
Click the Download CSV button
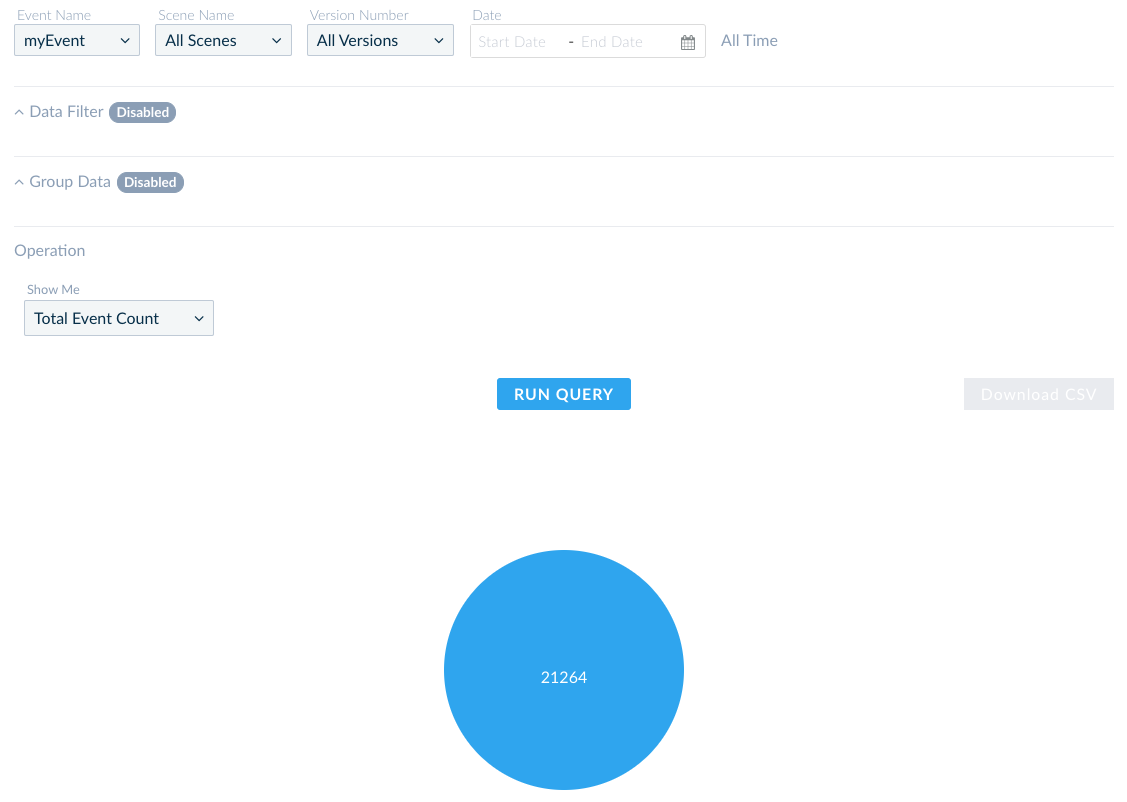tap(1038, 393)
